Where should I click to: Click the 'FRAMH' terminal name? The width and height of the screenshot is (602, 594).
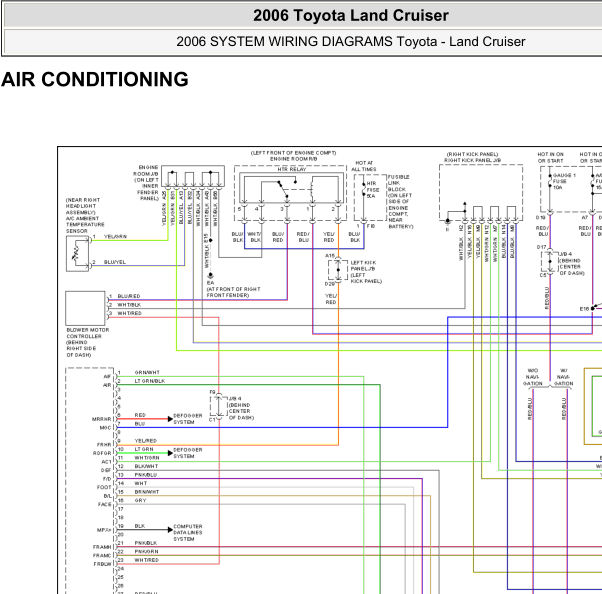pos(102,547)
